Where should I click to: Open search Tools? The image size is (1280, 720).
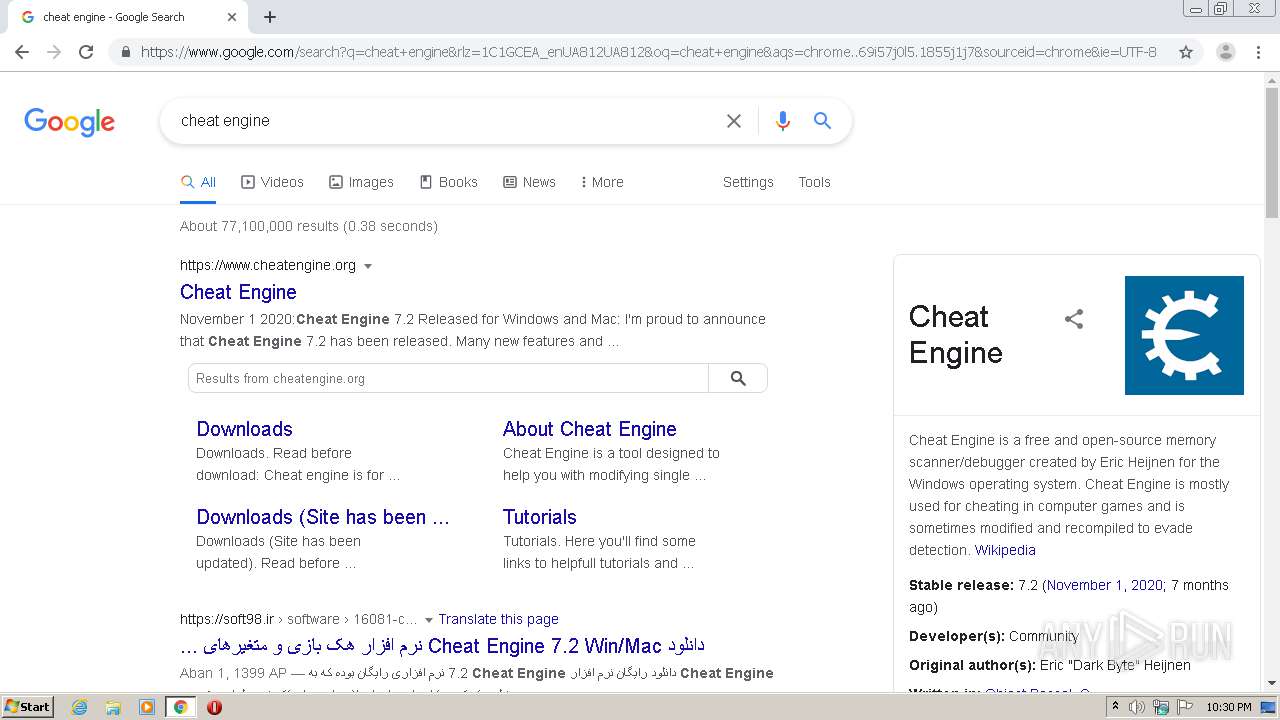(814, 182)
